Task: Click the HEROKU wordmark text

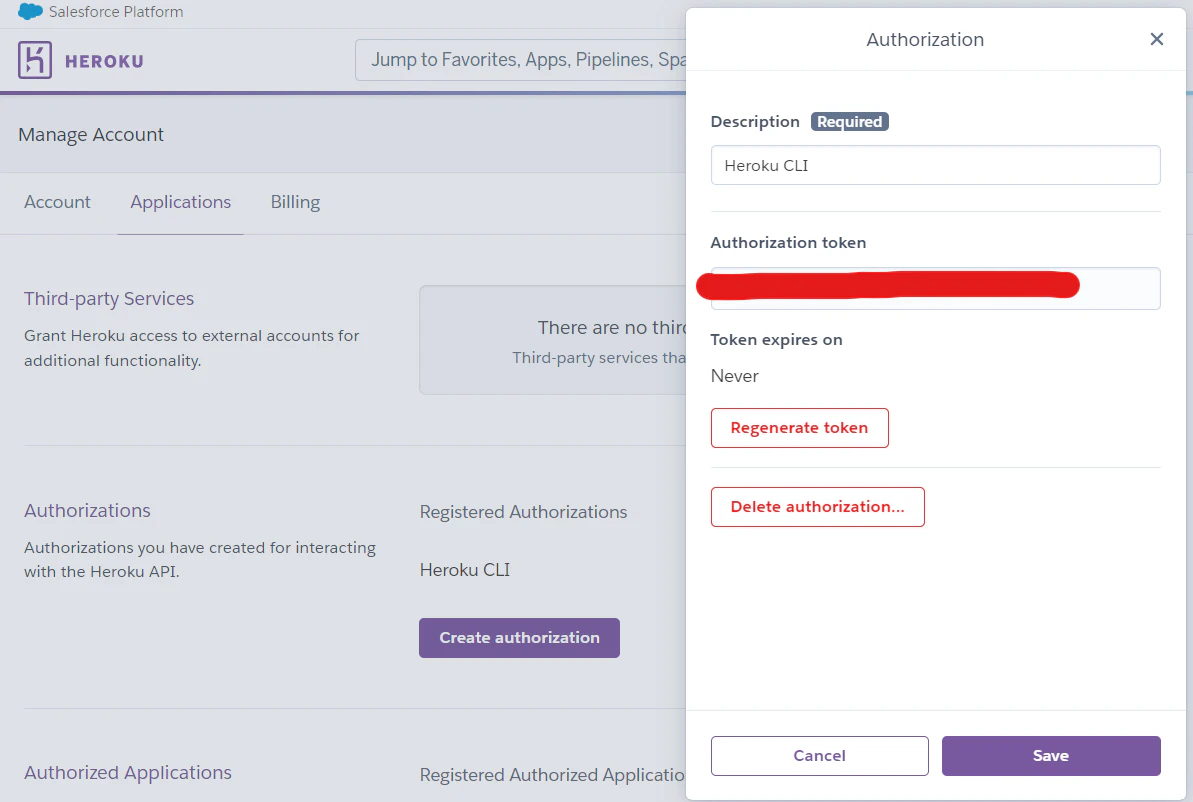Action: click(104, 61)
